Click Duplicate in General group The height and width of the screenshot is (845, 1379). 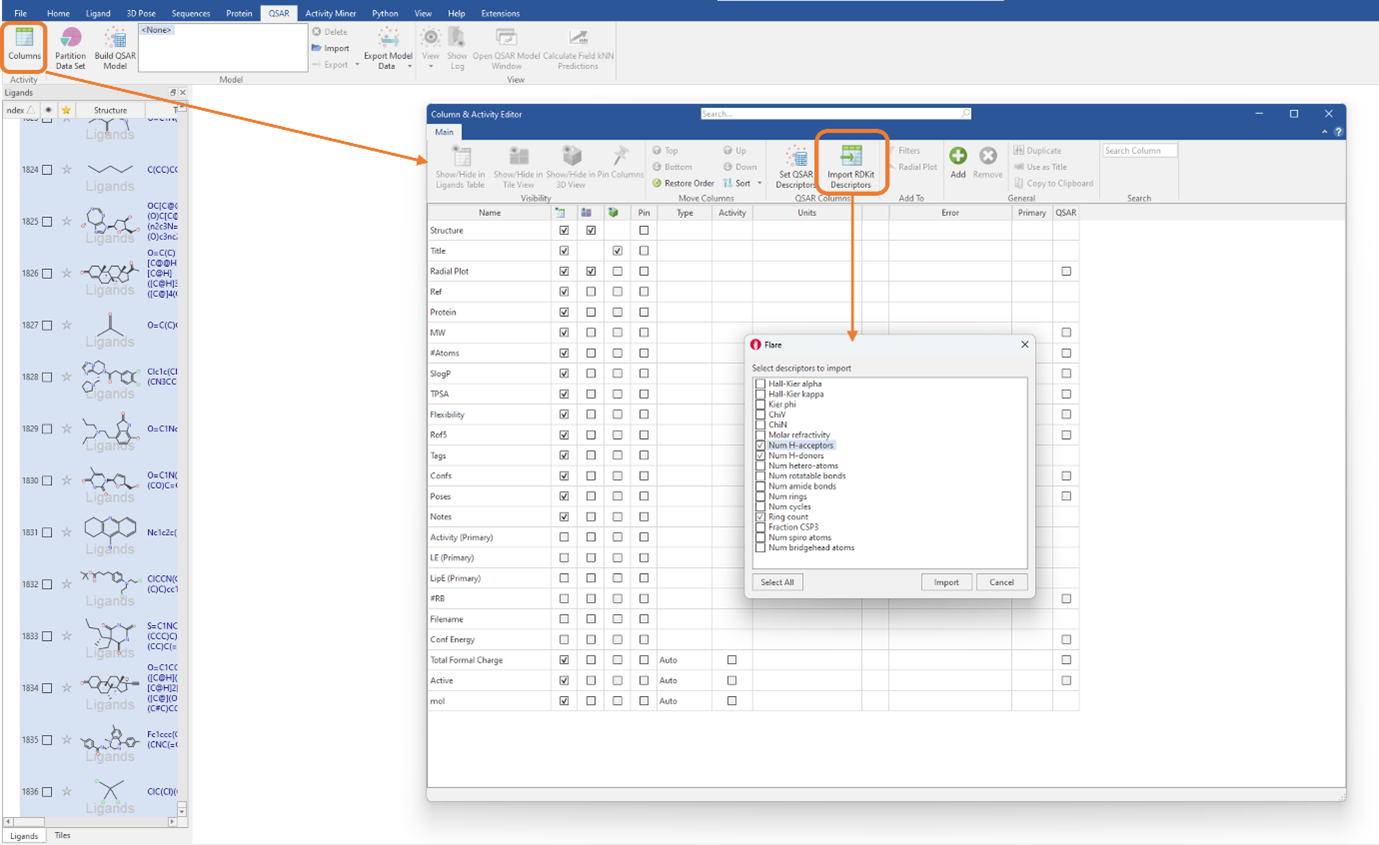1037,151
